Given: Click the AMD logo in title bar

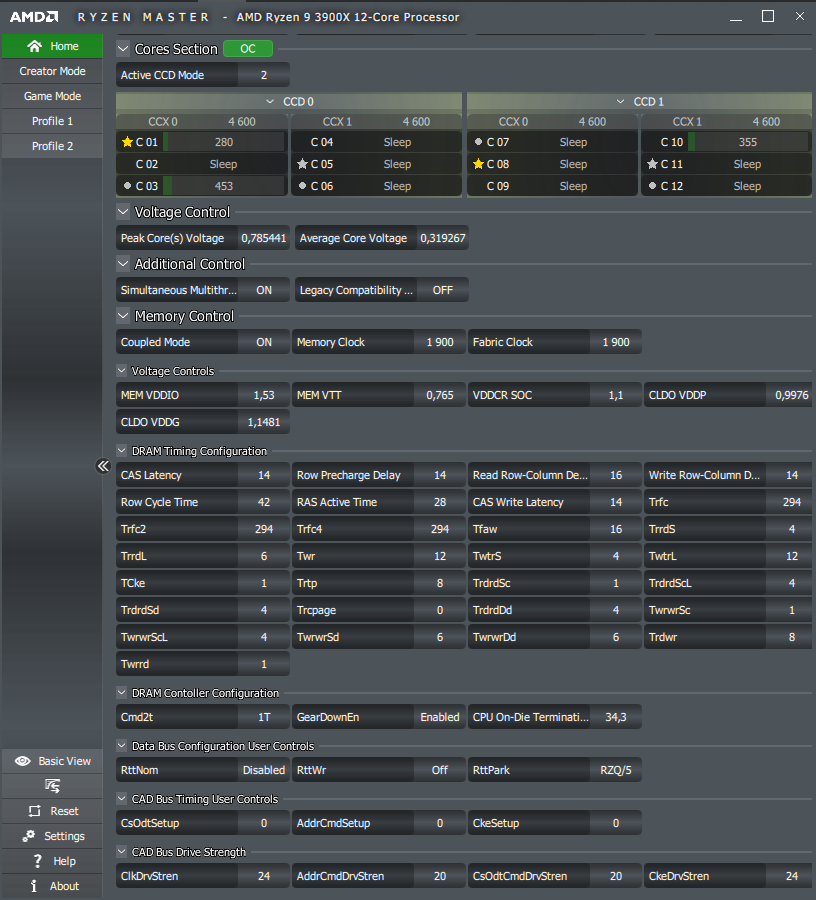Looking at the screenshot, I should click(34, 17).
